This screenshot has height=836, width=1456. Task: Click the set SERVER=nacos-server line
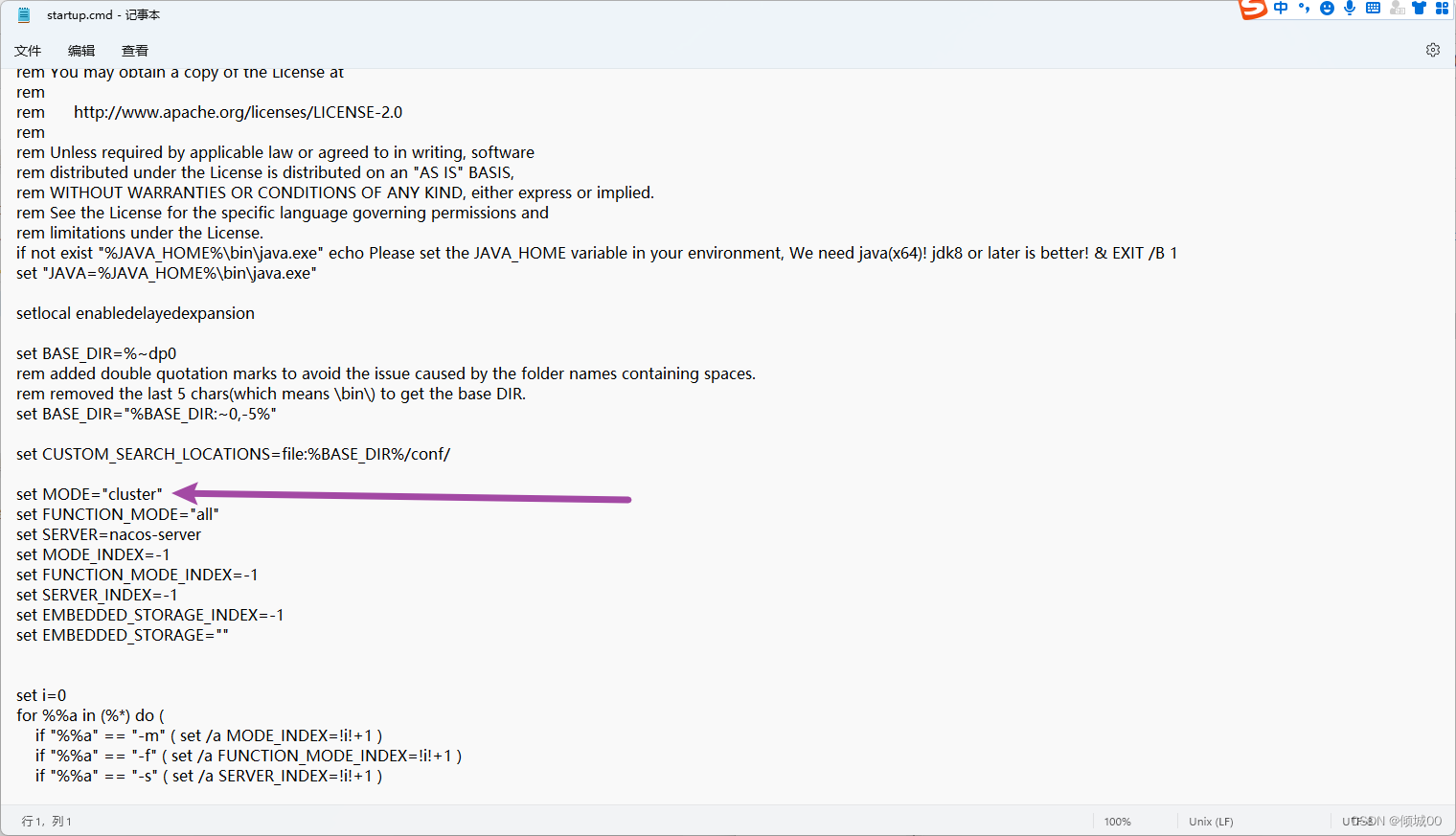108,534
